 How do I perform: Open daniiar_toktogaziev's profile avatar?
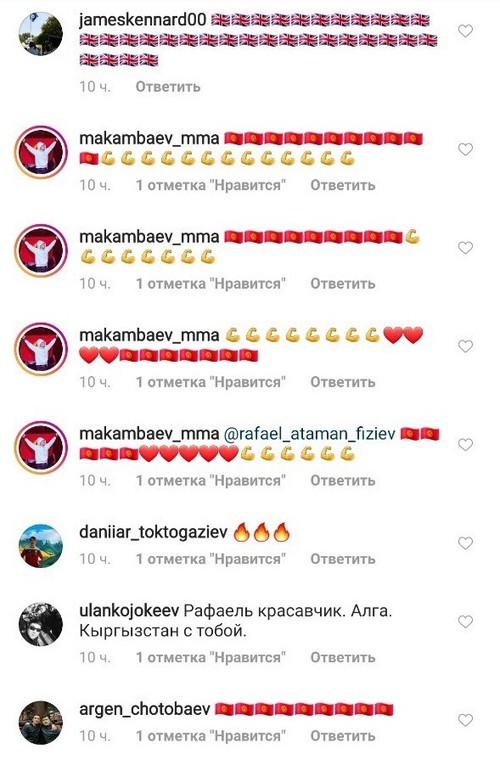(x=41, y=546)
